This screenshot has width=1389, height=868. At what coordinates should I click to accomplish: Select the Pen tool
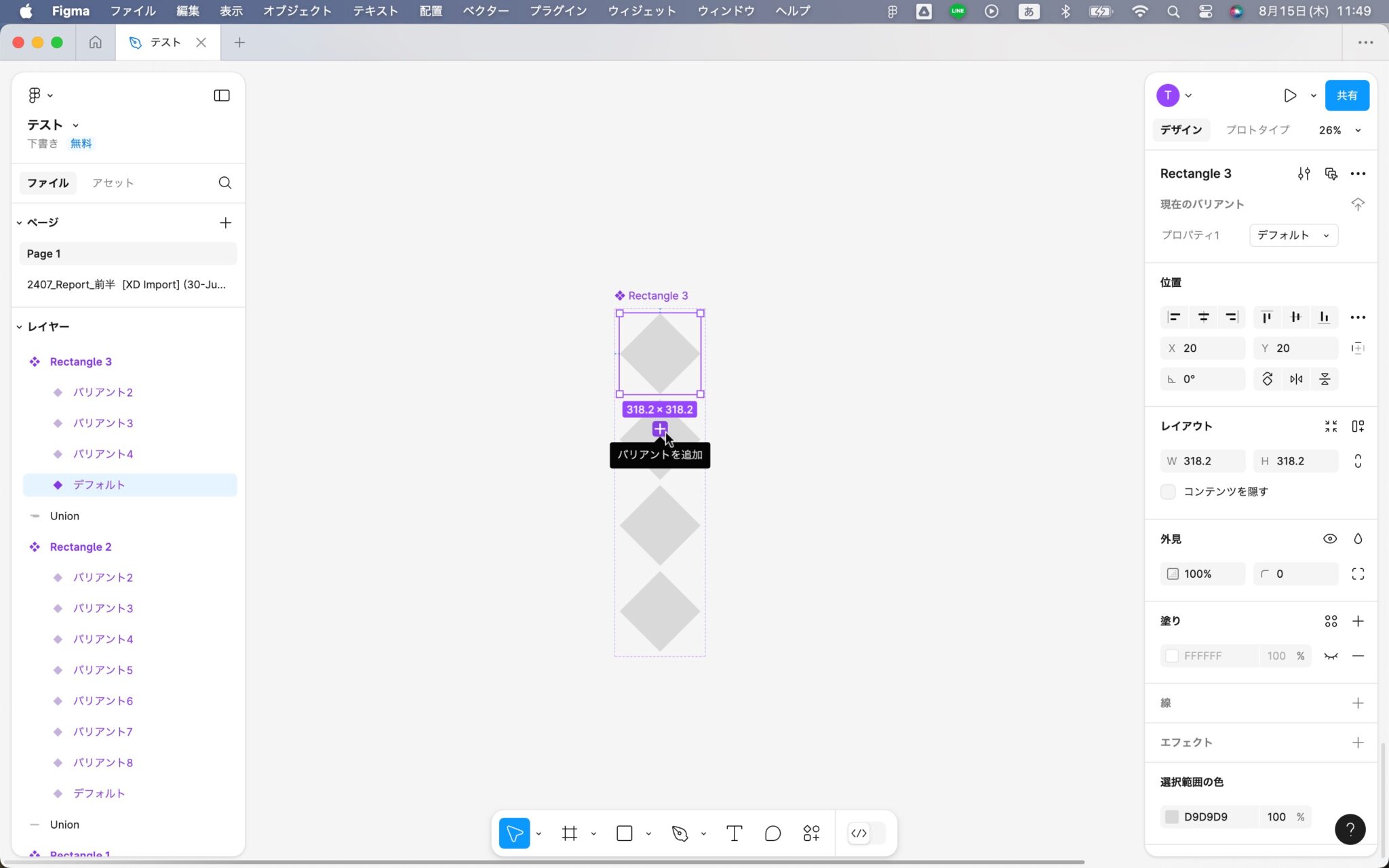(x=680, y=833)
